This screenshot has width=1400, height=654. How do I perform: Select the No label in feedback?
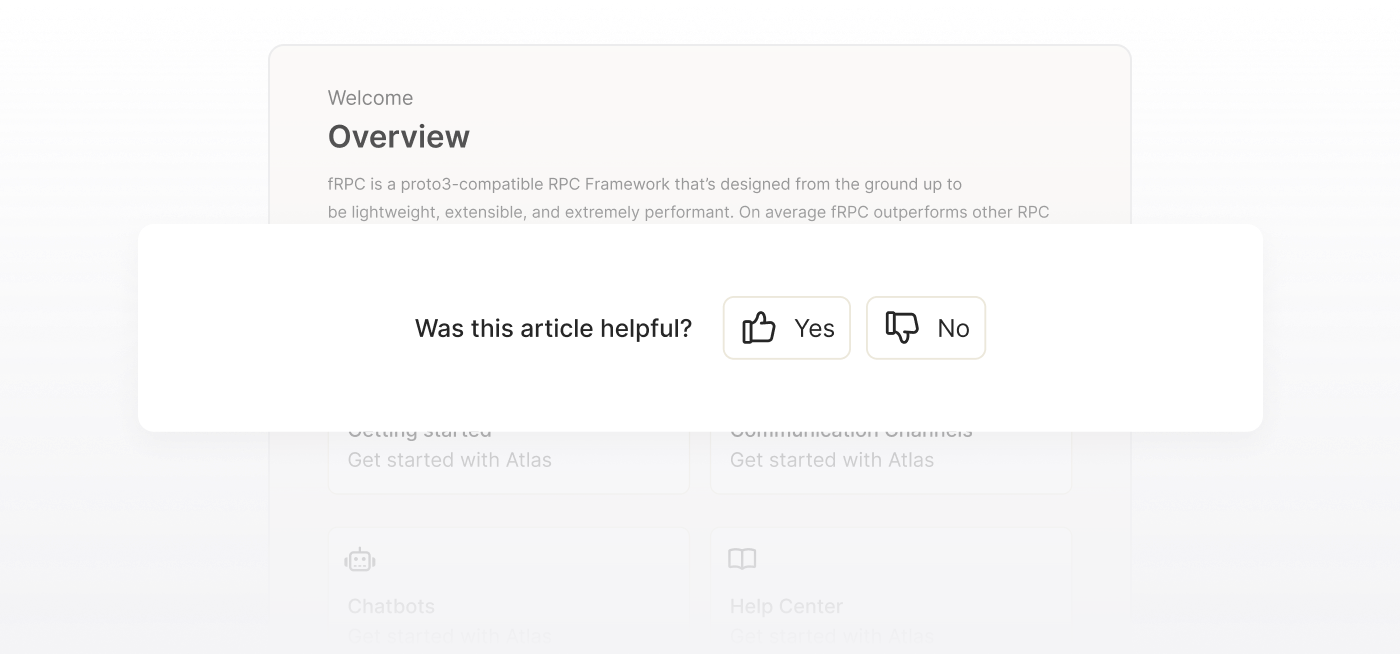coord(953,328)
